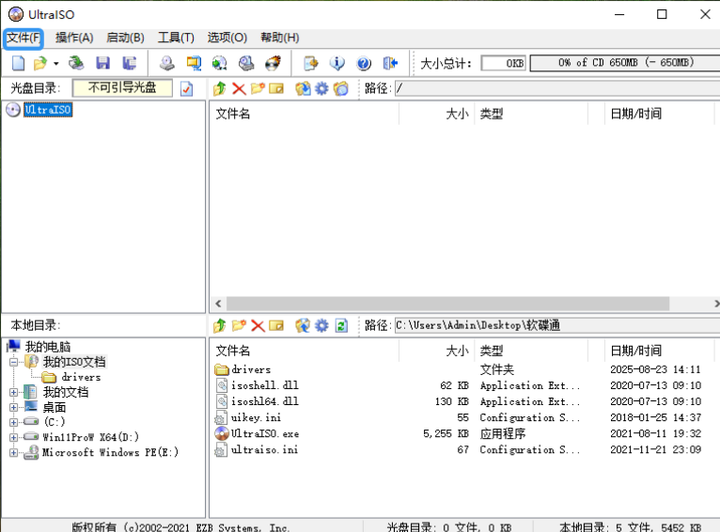
Task: Click the 0% of CD 650MB capacity bar
Action: (625, 63)
